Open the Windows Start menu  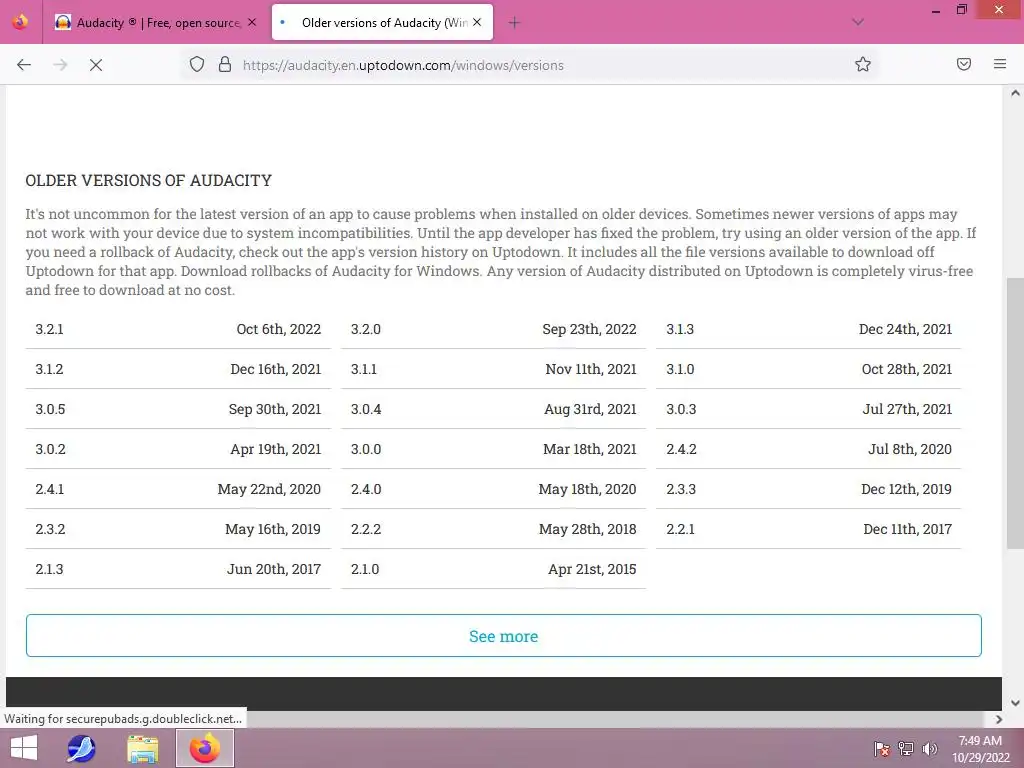pyautogui.click(x=24, y=748)
